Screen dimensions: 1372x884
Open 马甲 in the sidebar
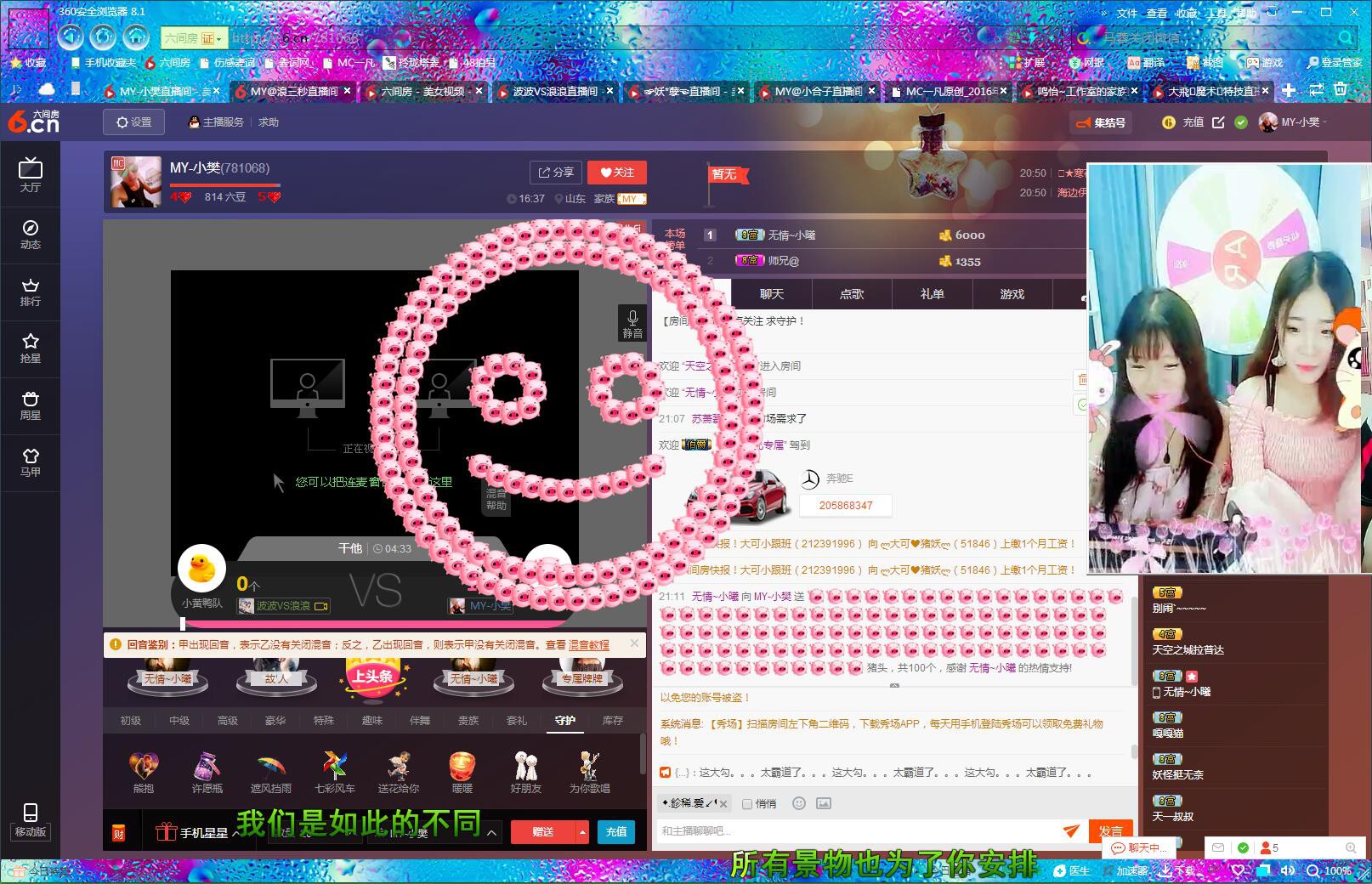[x=31, y=462]
